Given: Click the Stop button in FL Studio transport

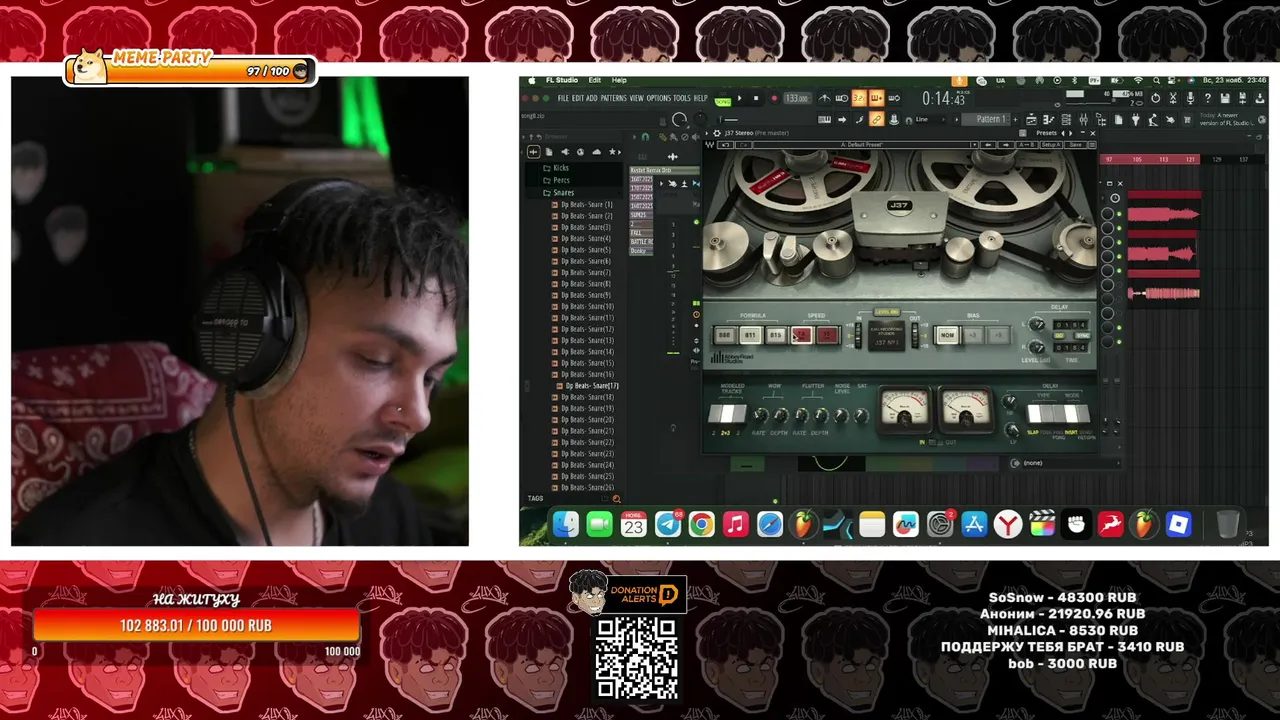Looking at the screenshot, I should 756,98.
